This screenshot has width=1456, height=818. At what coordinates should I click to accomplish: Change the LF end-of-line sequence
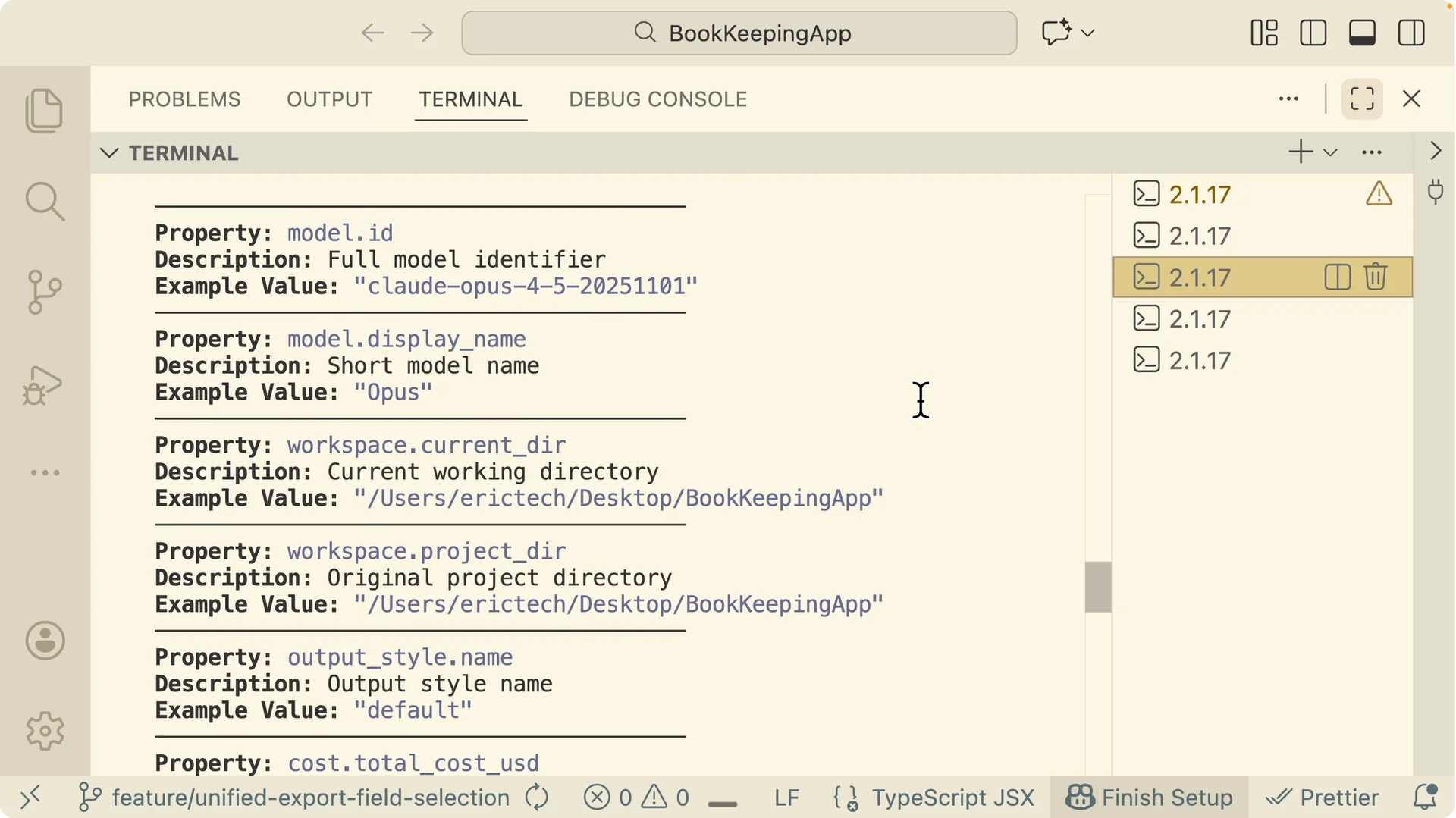click(786, 798)
